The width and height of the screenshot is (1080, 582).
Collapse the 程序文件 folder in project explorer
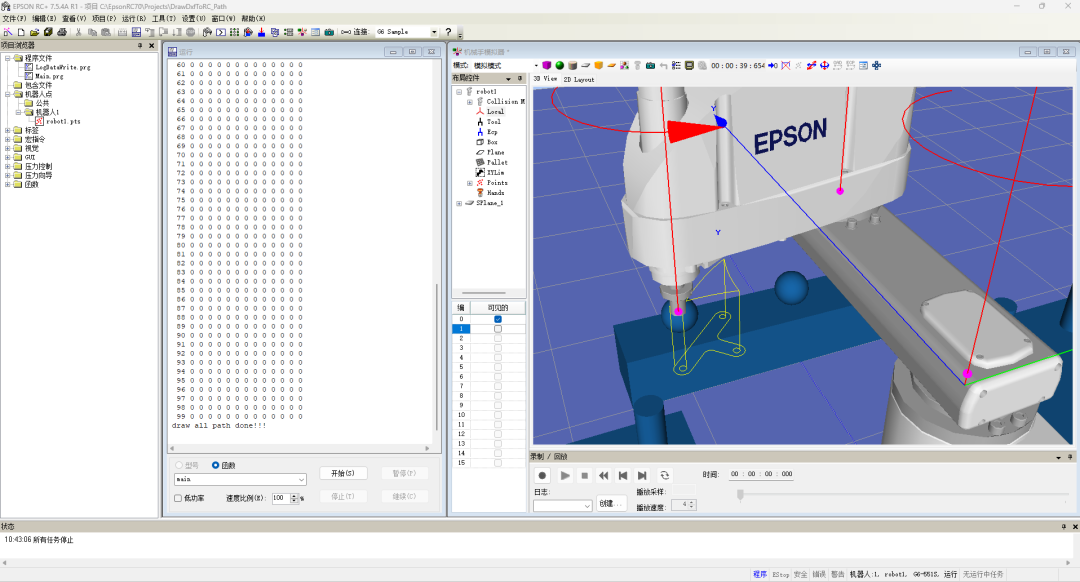click(x=8, y=58)
